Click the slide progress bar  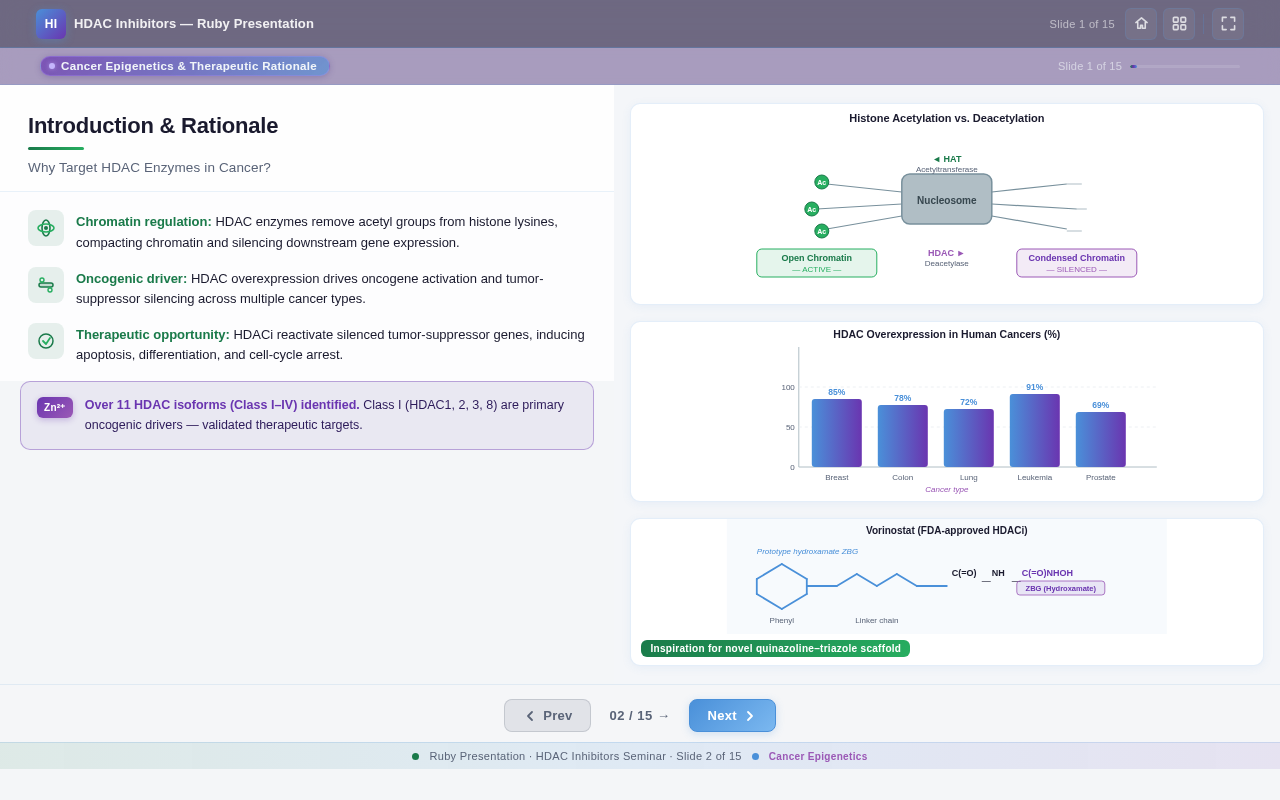pyautogui.click(x=1185, y=67)
